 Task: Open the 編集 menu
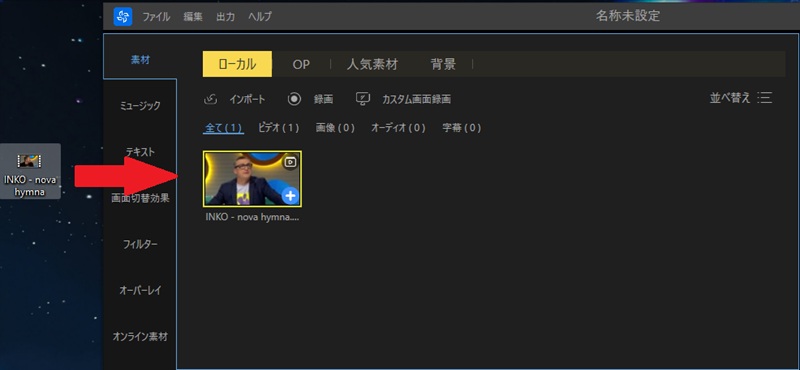point(193,16)
